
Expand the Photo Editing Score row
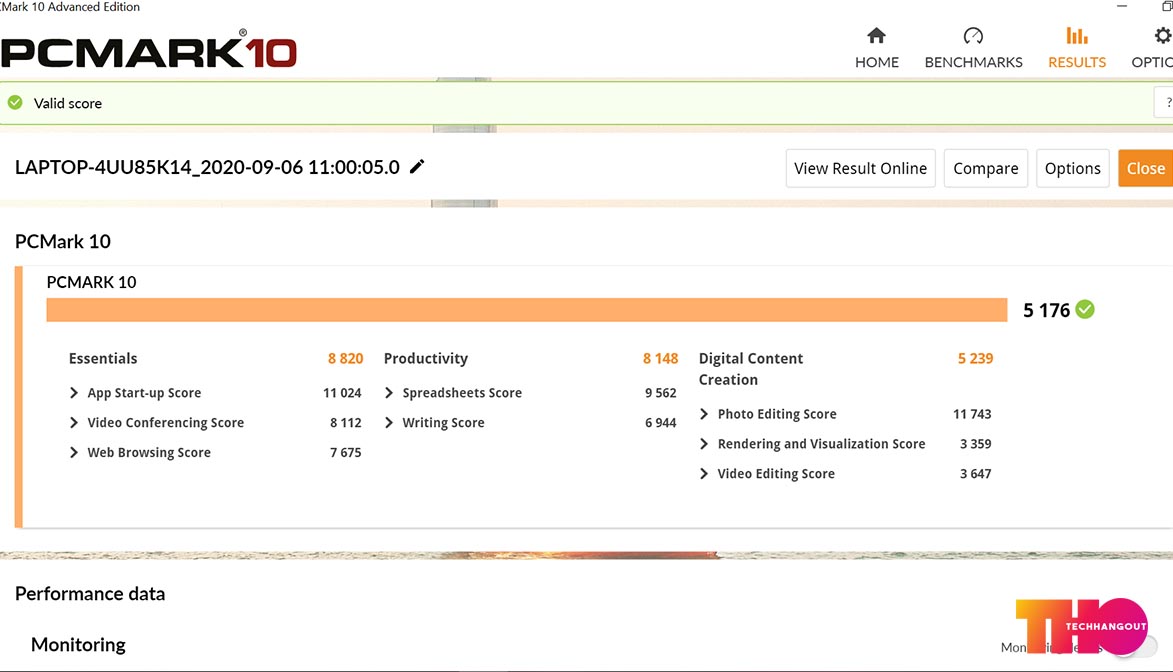703,414
